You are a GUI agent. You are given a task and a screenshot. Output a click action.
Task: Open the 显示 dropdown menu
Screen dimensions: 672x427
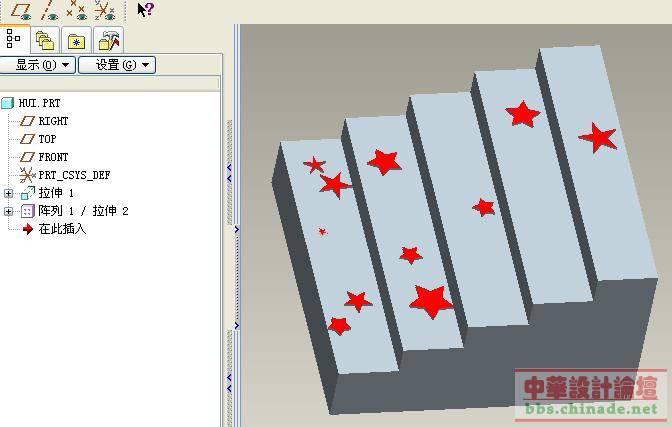(x=38, y=65)
